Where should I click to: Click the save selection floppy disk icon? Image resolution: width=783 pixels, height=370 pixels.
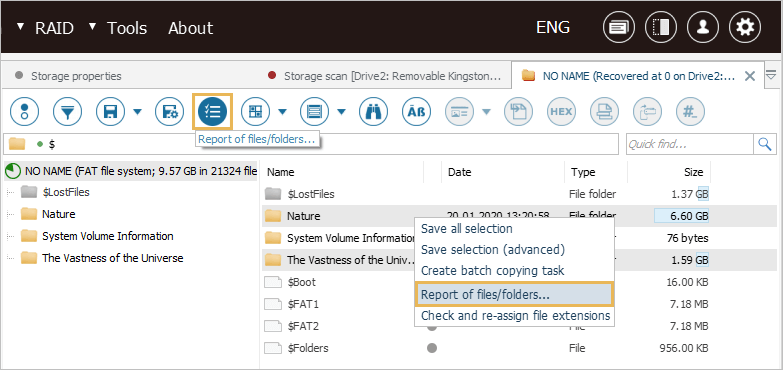[110, 111]
